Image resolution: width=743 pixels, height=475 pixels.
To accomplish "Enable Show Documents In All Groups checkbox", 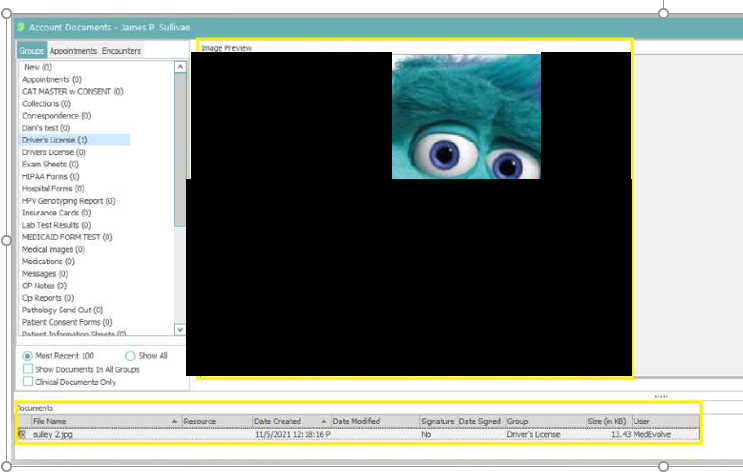I will point(27,369).
